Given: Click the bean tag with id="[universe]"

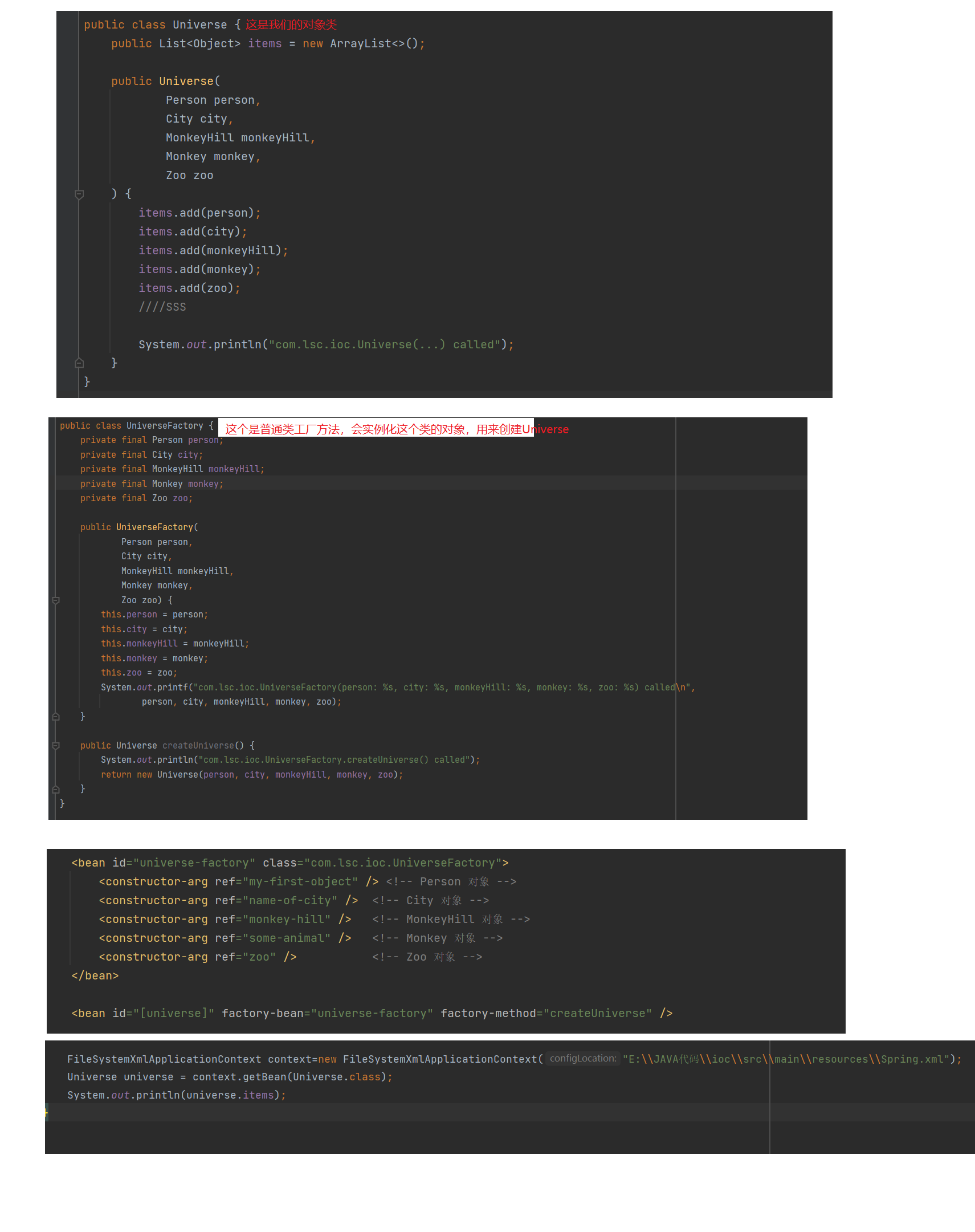Looking at the screenshot, I should pyautogui.click(x=372, y=1013).
